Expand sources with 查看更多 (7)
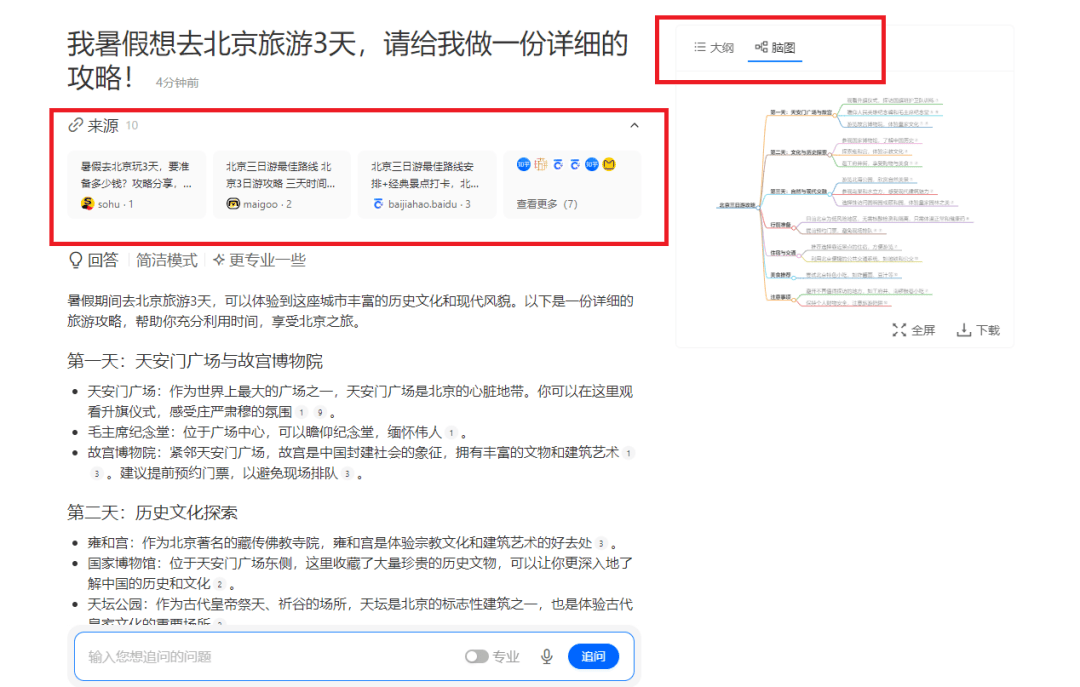 click(547, 204)
